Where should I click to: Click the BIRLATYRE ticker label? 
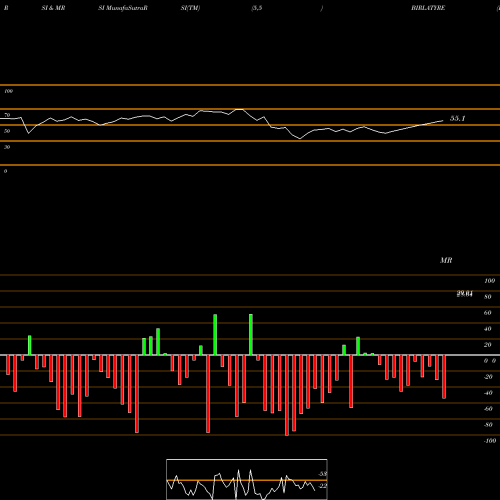(x=428, y=8)
